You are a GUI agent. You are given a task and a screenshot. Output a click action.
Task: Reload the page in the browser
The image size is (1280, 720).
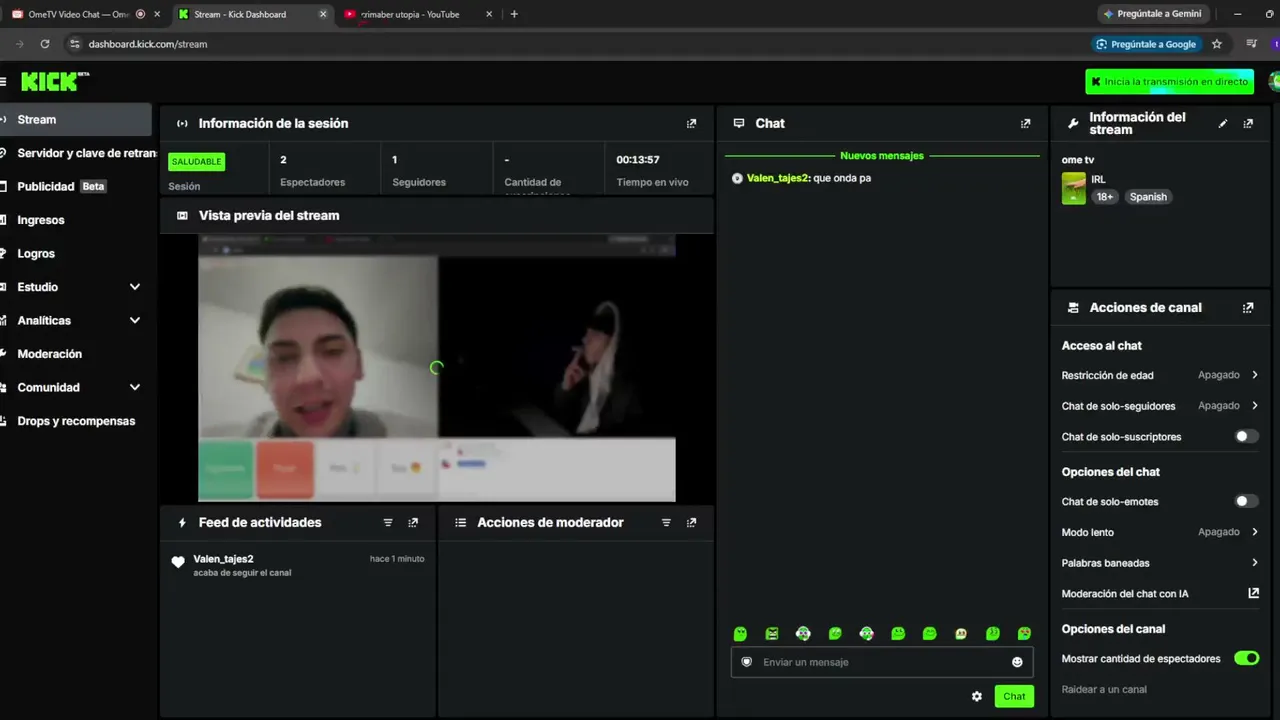(45, 44)
